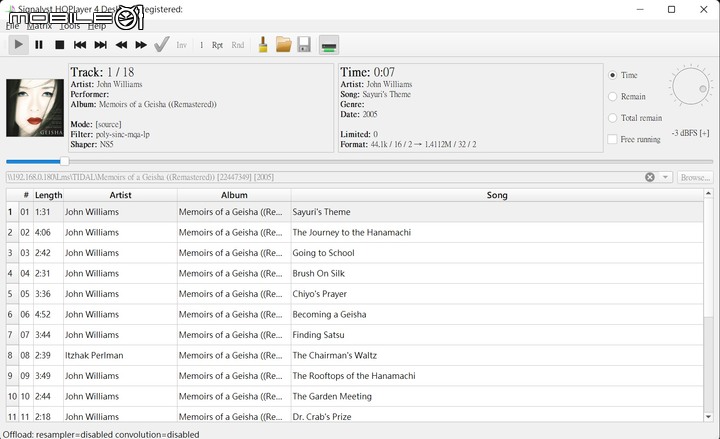Expand the library path dropdown arrow
720x439 pixels.
pos(665,177)
